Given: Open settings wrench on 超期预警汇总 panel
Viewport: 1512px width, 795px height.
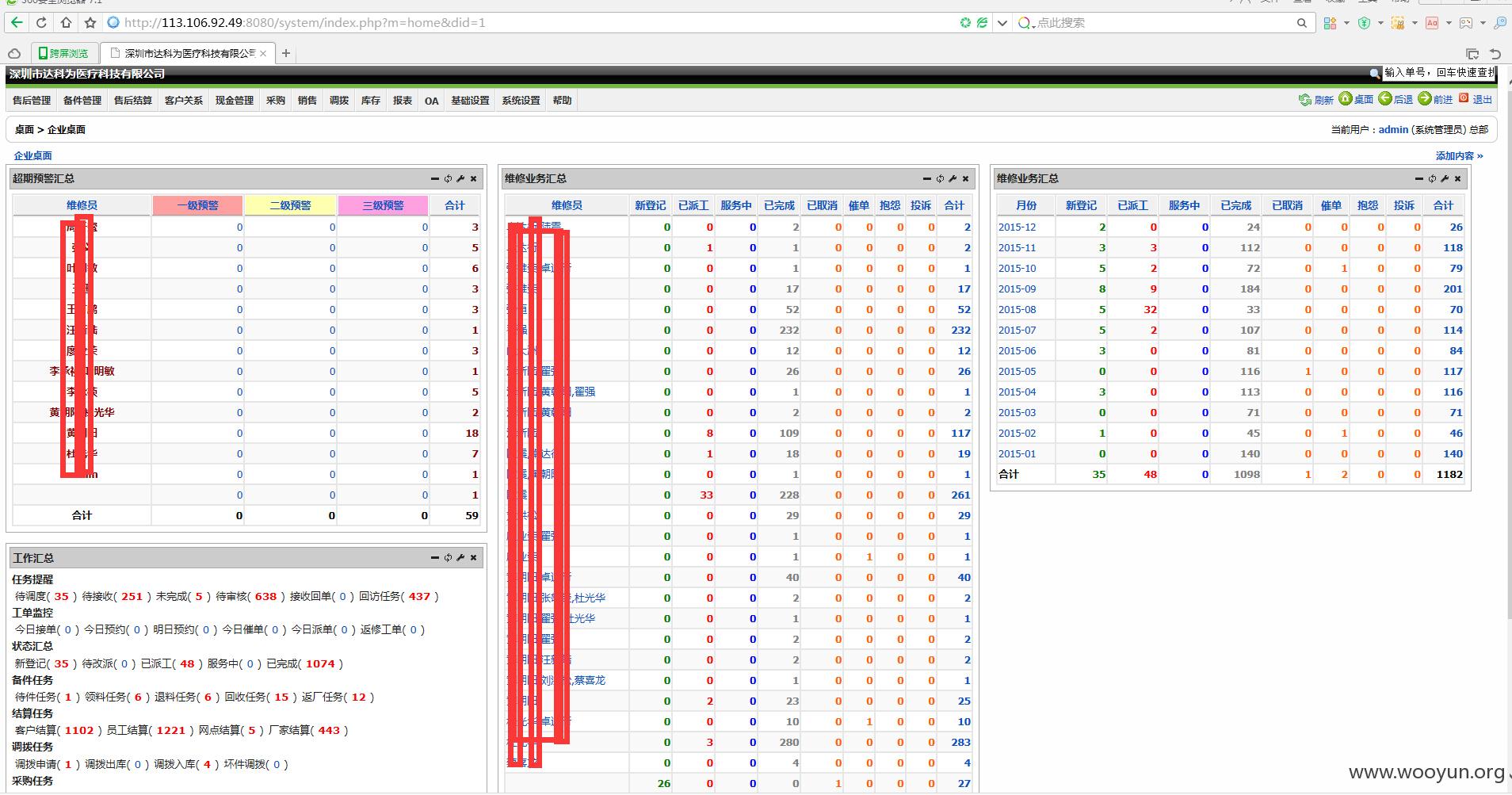Looking at the screenshot, I should [x=460, y=178].
